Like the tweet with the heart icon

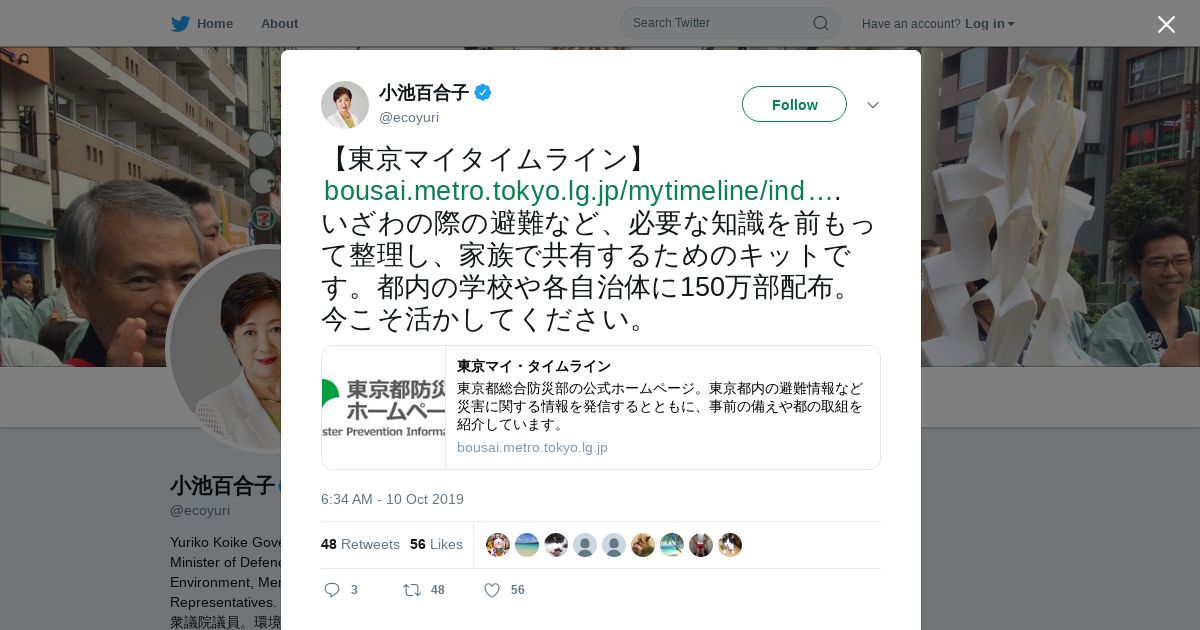coord(492,590)
